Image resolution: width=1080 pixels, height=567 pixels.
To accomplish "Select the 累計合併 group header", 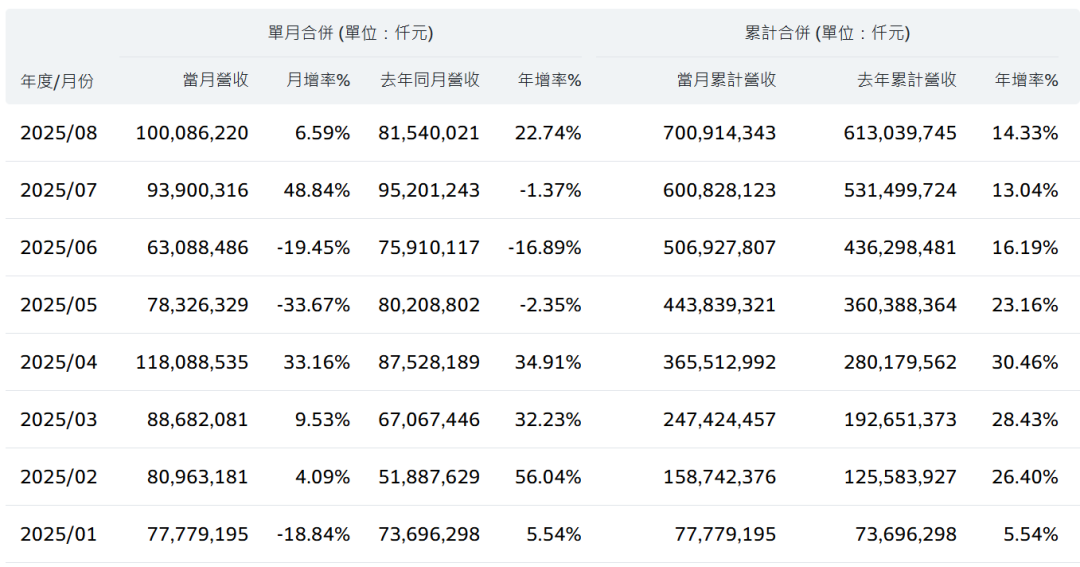I will [x=827, y=33].
